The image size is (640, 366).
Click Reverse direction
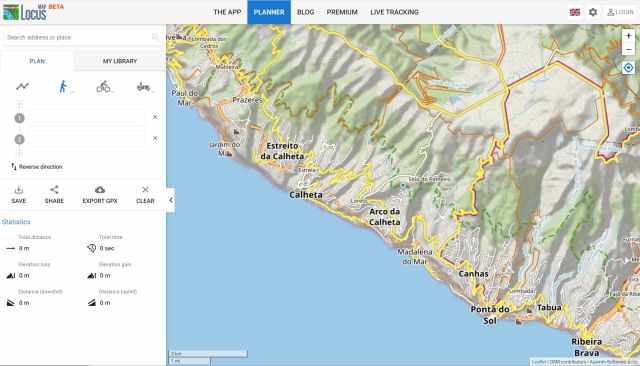pyautogui.click(x=37, y=167)
